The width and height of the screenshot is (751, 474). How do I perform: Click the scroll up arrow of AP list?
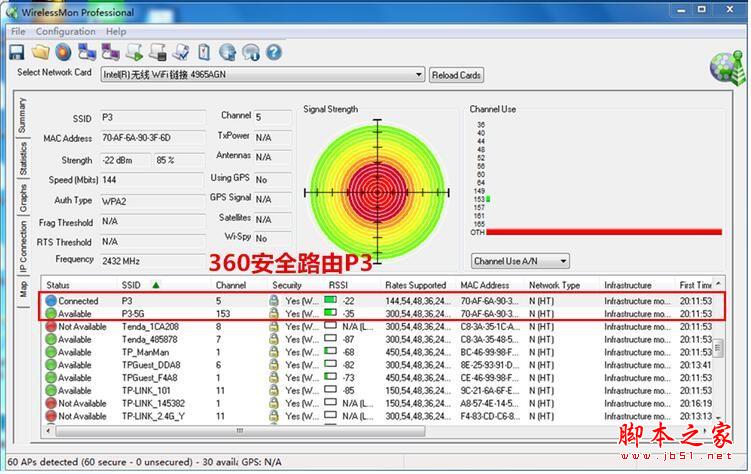pyautogui.click(x=718, y=283)
